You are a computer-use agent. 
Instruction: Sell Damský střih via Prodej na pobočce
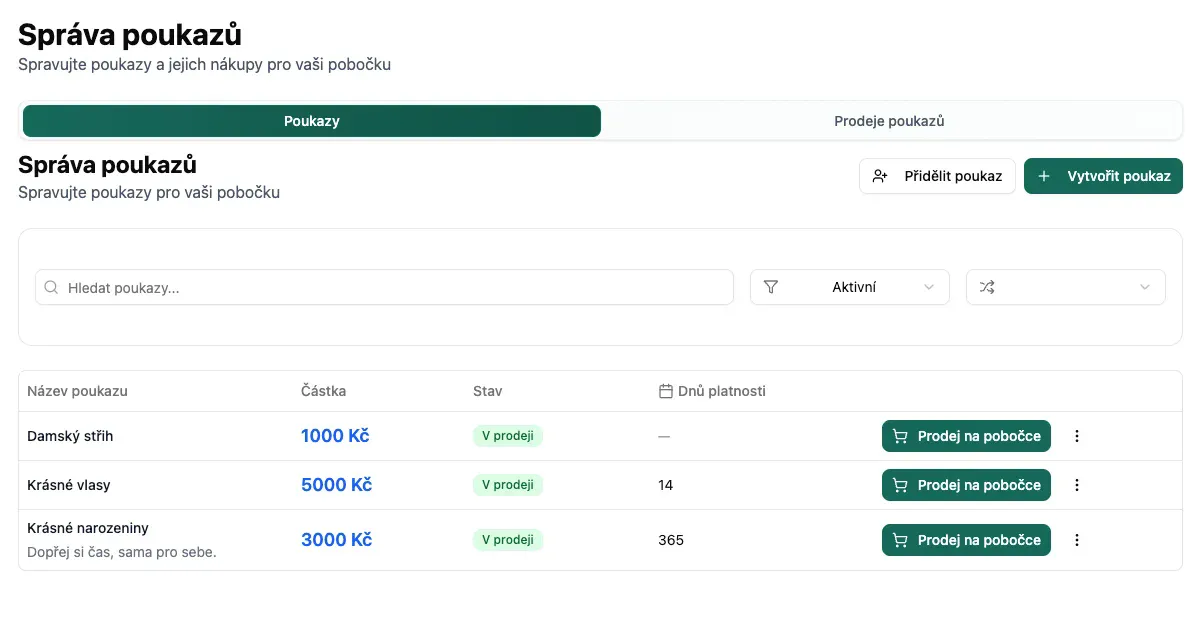click(966, 436)
